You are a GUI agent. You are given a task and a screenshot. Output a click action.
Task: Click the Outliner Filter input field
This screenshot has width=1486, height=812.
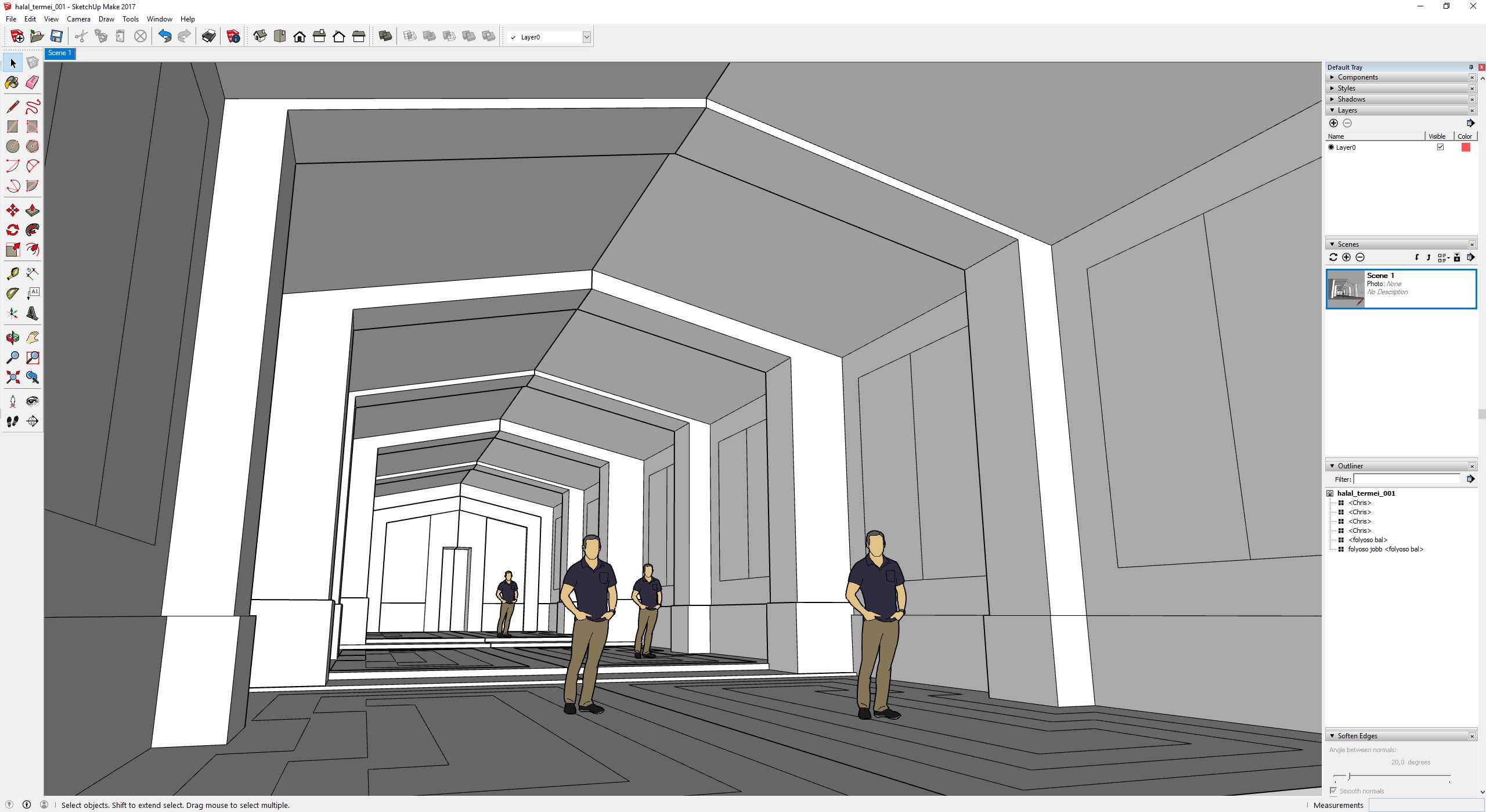1406,479
